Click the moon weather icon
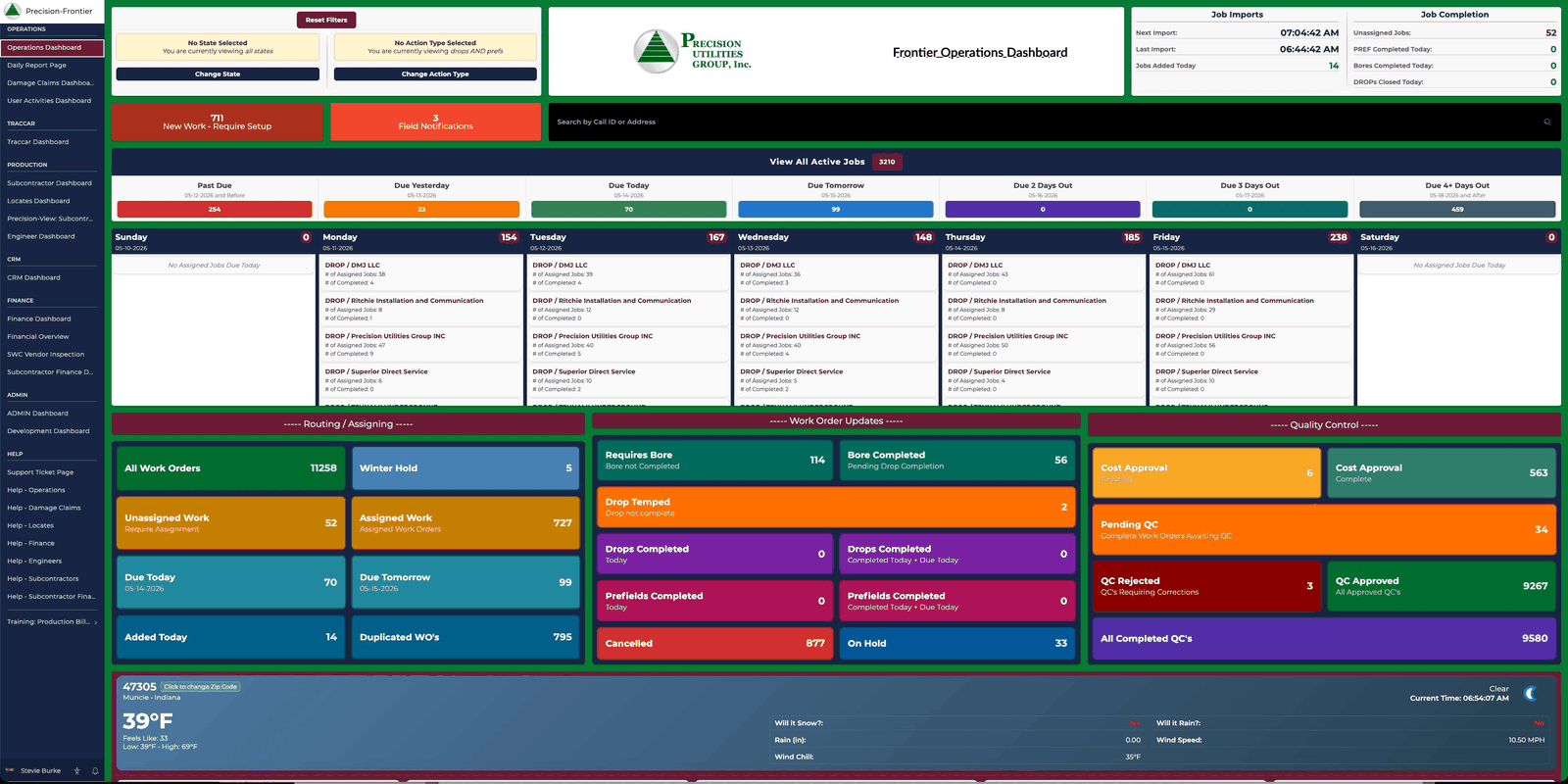Screen dimensions: 1568x784 (1531, 694)
